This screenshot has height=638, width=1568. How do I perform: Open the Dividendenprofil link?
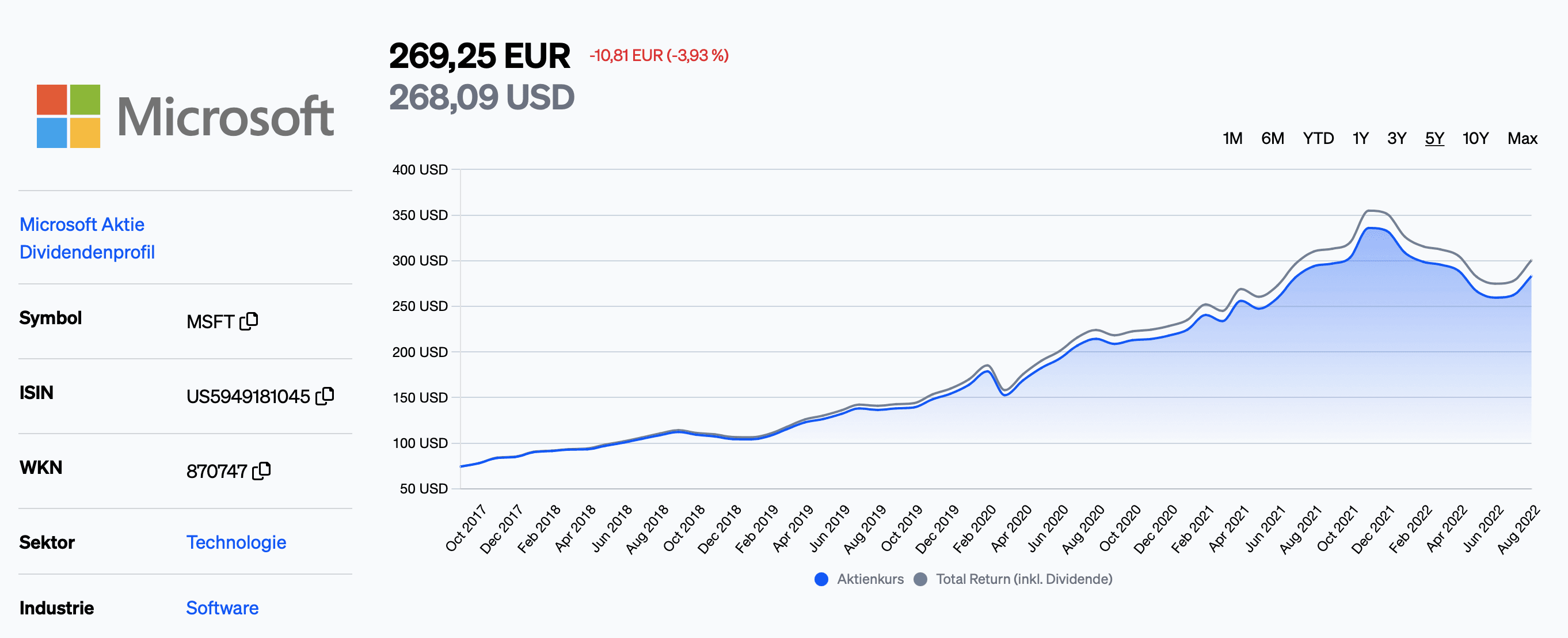pyautogui.click(x=87, y=252)
